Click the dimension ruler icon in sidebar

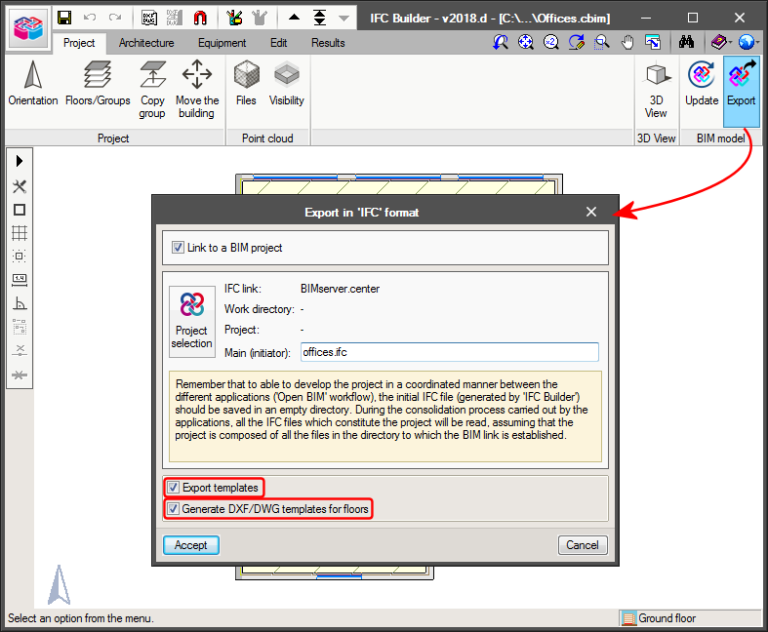(x=19, y=280)
